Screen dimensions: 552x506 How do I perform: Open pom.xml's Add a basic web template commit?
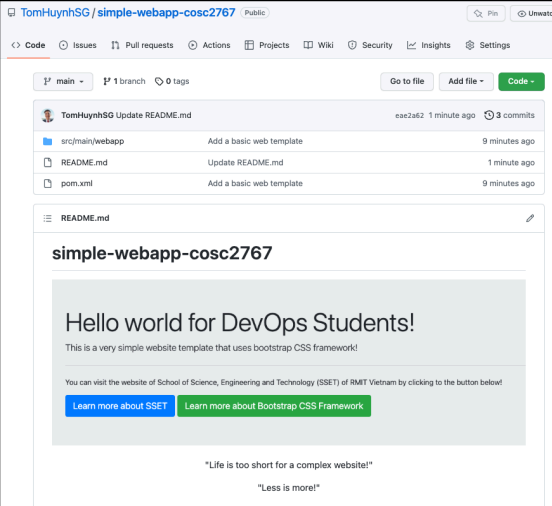pyautogui.click(x=255, y=183)
